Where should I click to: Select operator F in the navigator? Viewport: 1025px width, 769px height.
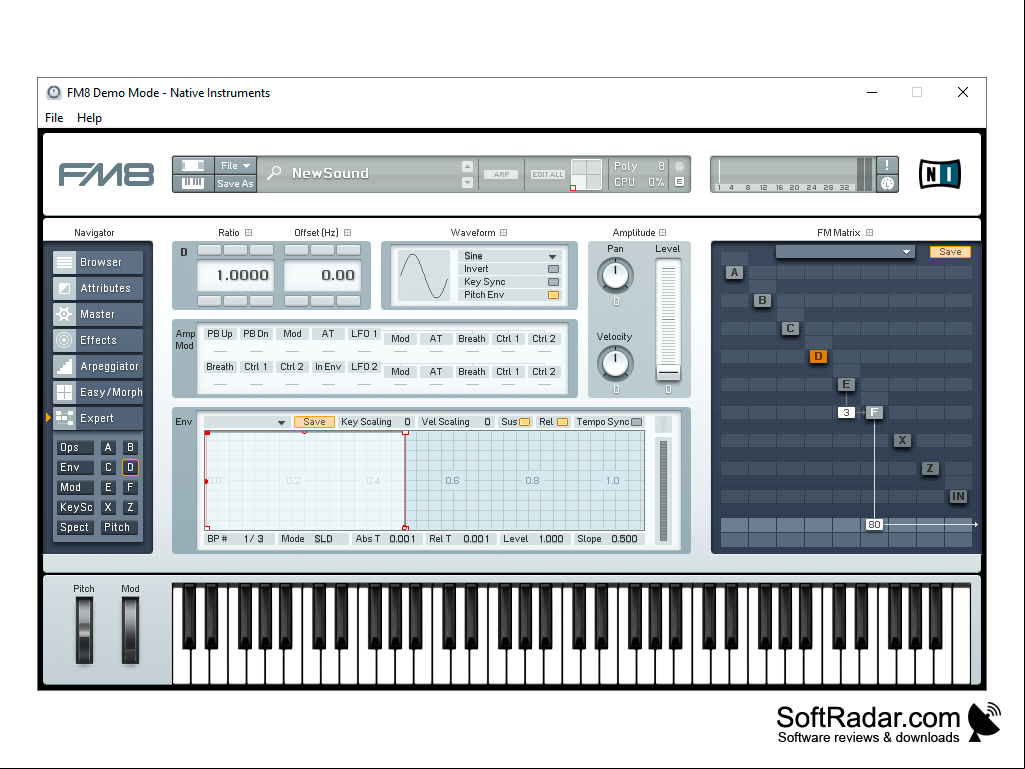130,487
